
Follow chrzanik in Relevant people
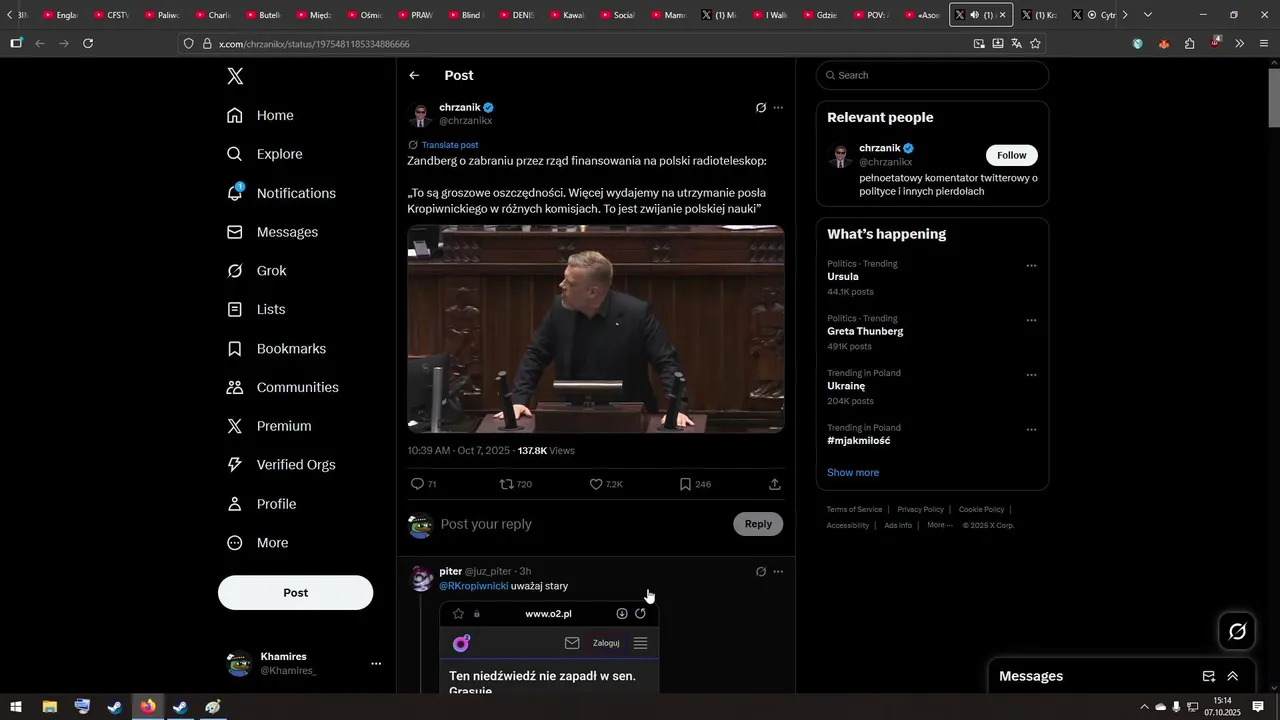click(1011, 155)
